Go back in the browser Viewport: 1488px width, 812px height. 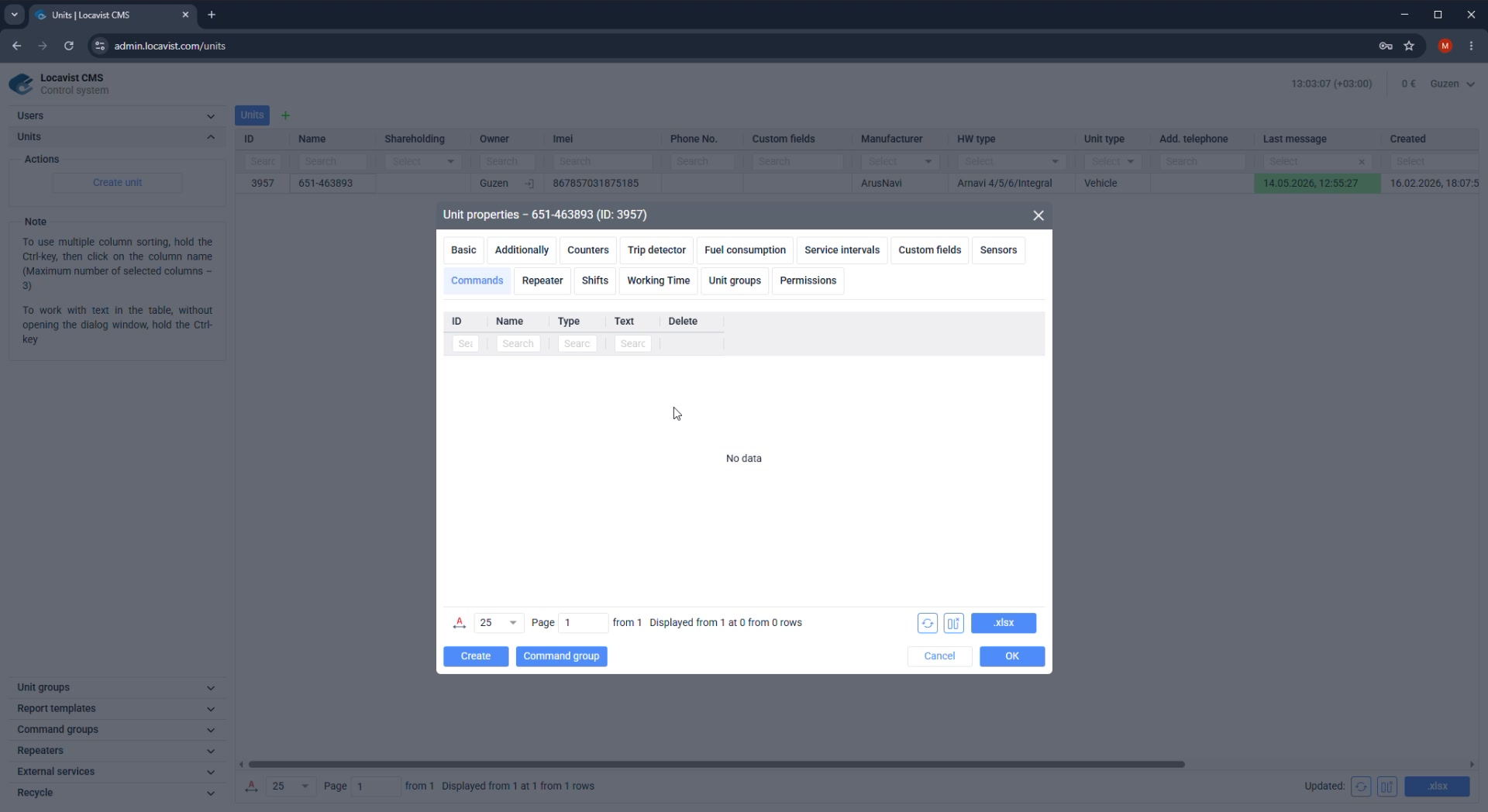pyautogui.click(x=16, y=46)
